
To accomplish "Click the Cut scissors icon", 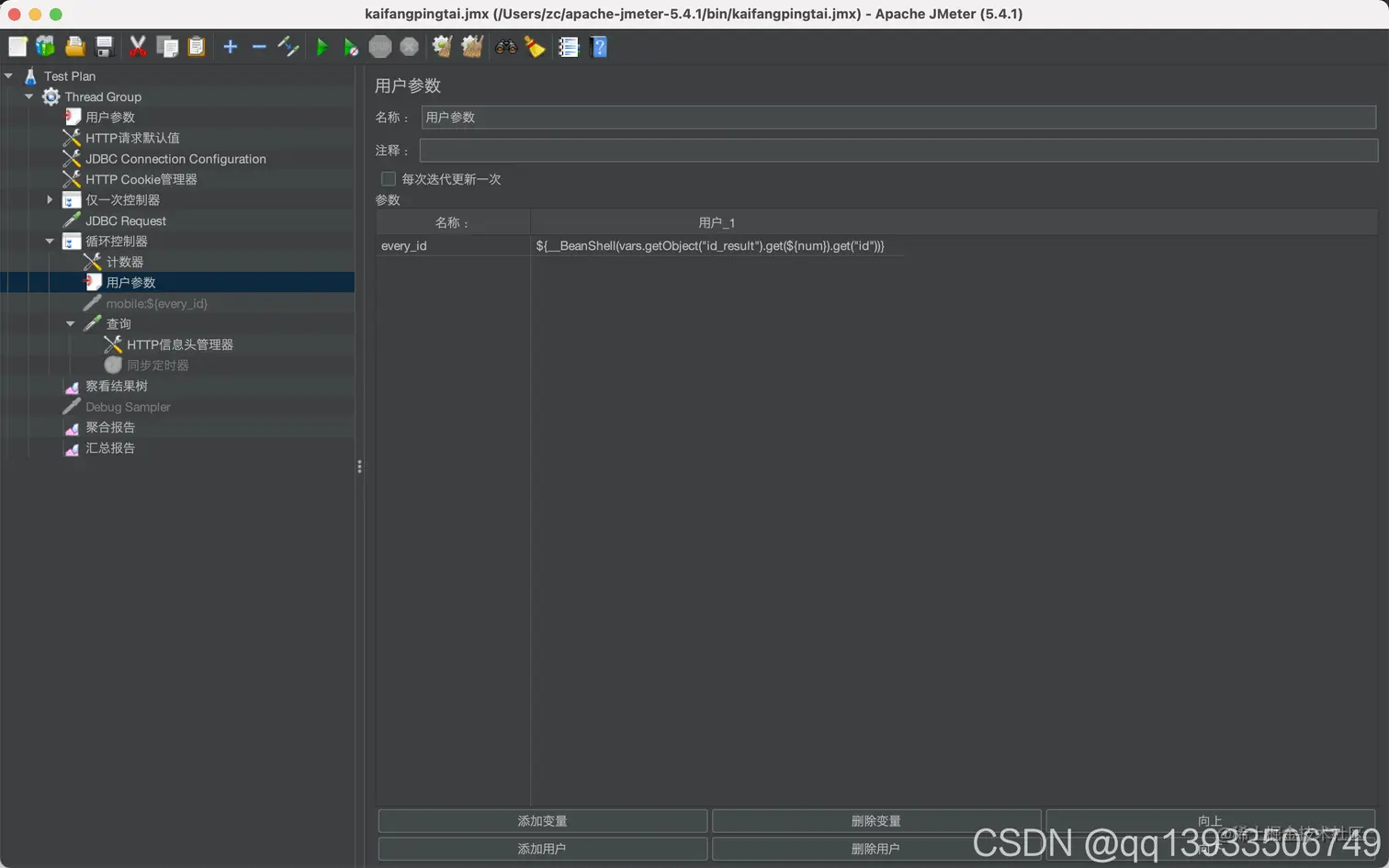I will tap(138, 47).
